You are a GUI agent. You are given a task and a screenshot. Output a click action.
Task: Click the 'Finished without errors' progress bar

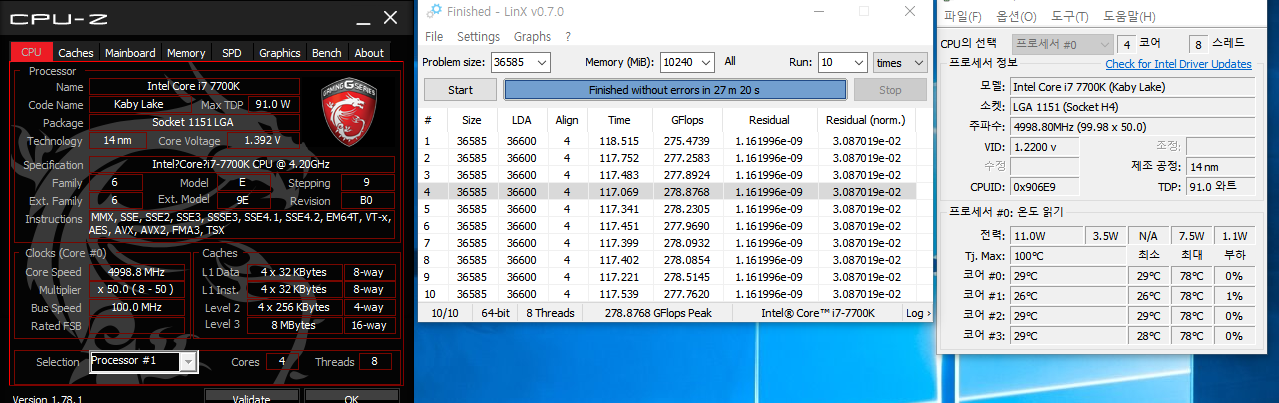pyautogui.click(x=675, y=90)
